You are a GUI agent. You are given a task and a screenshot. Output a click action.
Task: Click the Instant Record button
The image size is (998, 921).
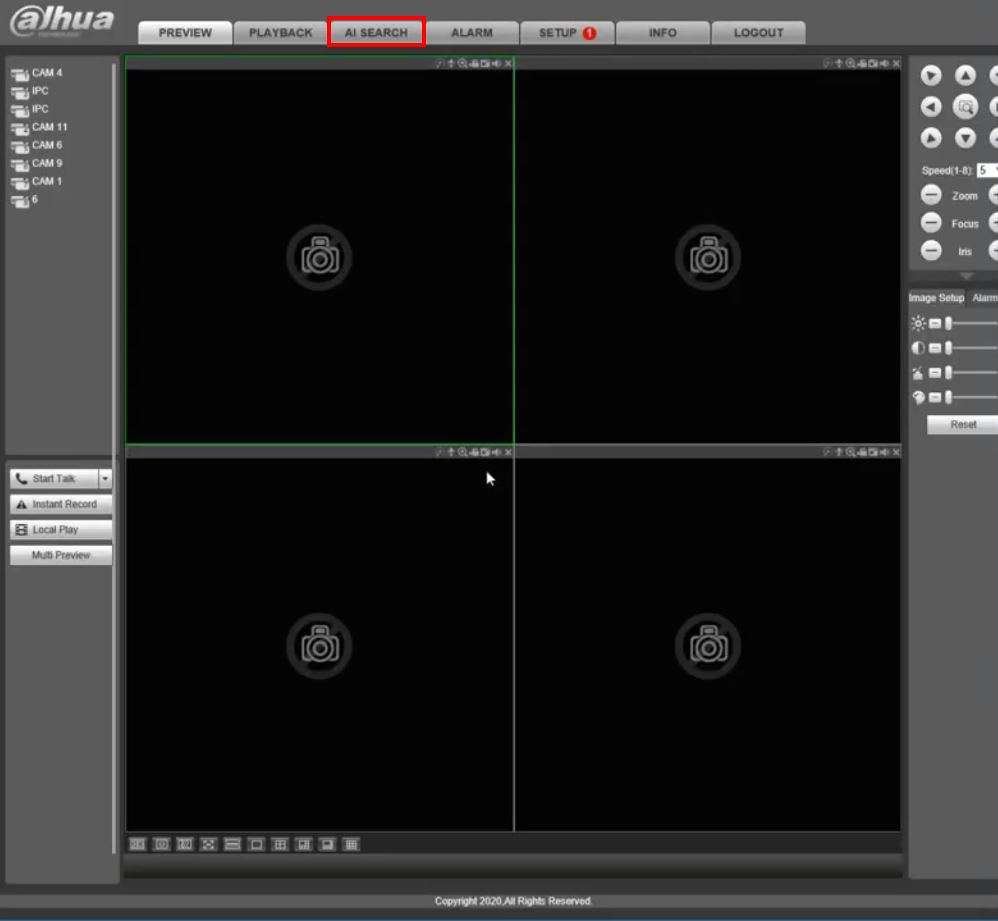(x=61, y=504)
